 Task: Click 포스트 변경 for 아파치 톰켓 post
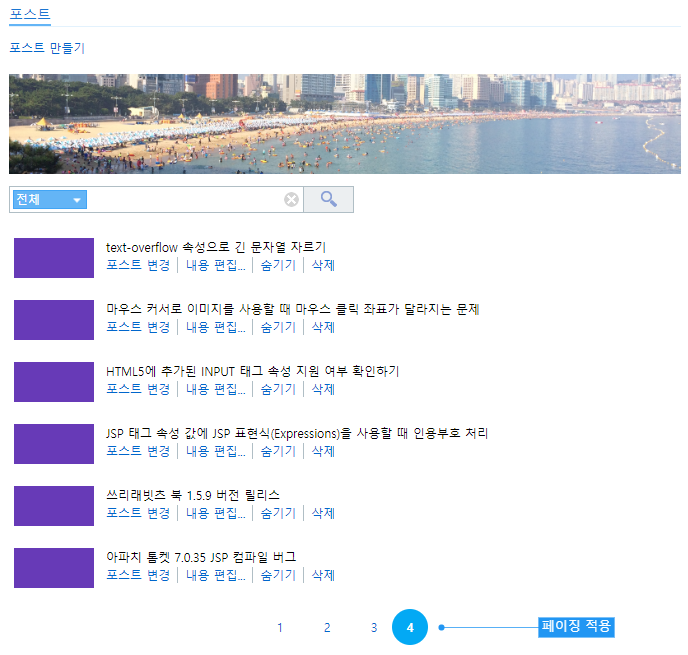[138, 575]
